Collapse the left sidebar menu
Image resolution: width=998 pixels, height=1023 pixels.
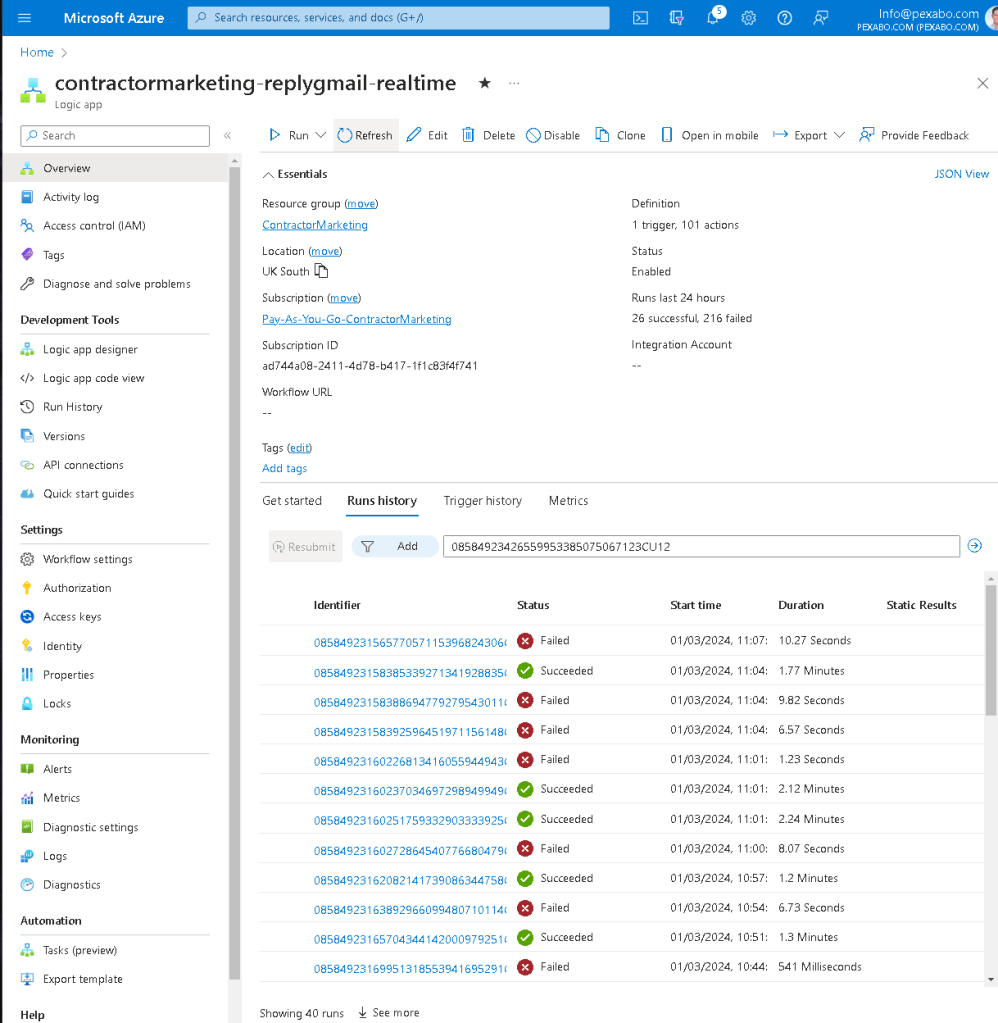pyautogui.click(x=228, y=136)
